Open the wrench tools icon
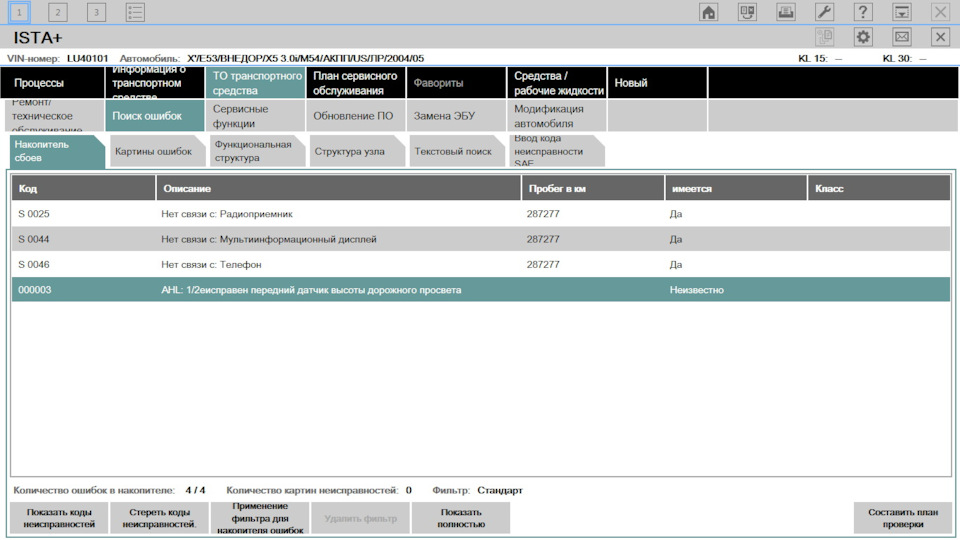The height and width of the screenshot is (540, 960). (x=824, y=12)
